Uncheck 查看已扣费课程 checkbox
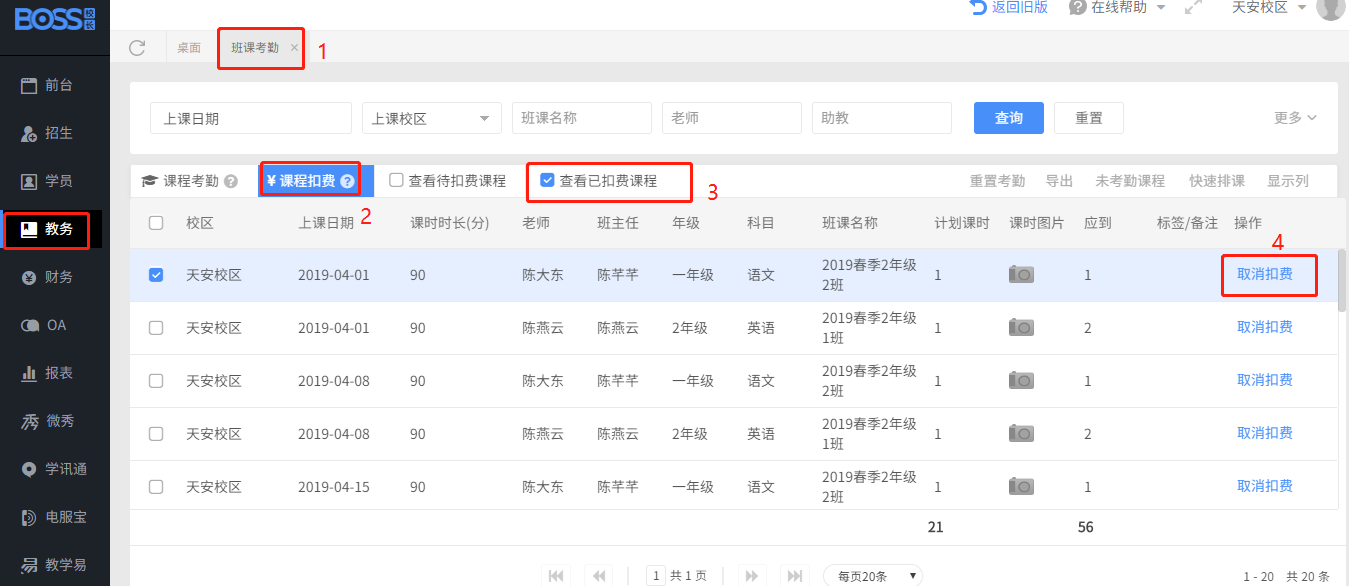 (547, 181)
